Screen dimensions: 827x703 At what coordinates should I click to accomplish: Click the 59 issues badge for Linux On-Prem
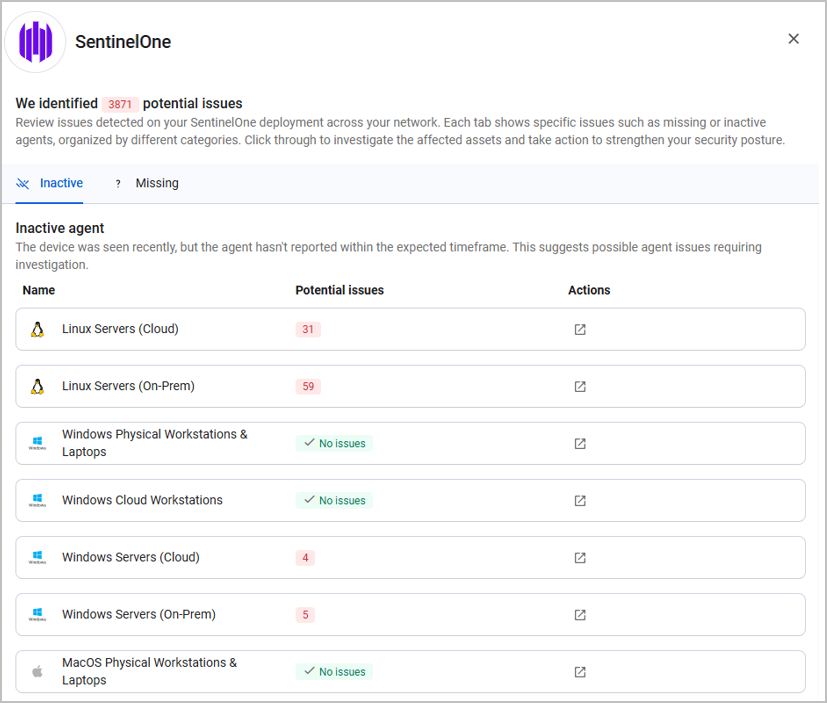tap(308, 386)
